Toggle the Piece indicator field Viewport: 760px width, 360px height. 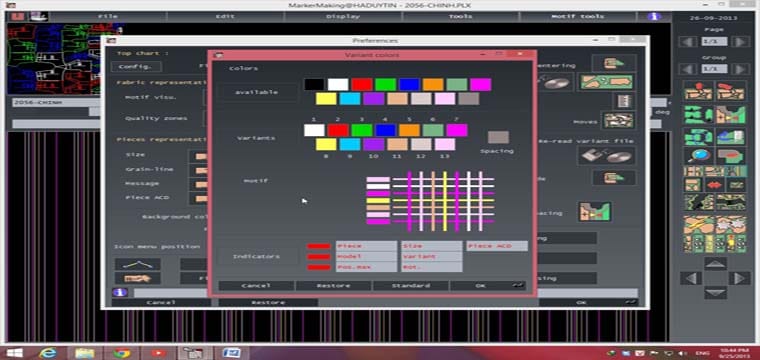point(366,246)
